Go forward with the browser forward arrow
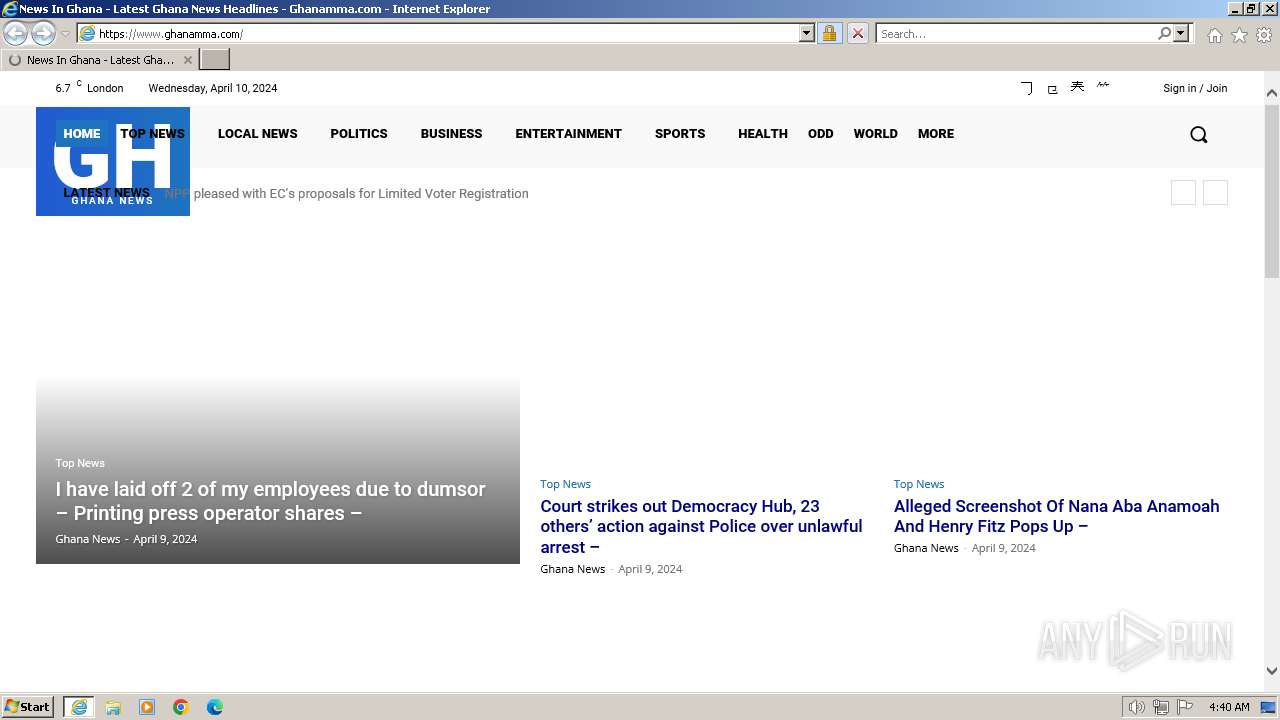Screen dimensions: 1280x720 pos(43,34)
